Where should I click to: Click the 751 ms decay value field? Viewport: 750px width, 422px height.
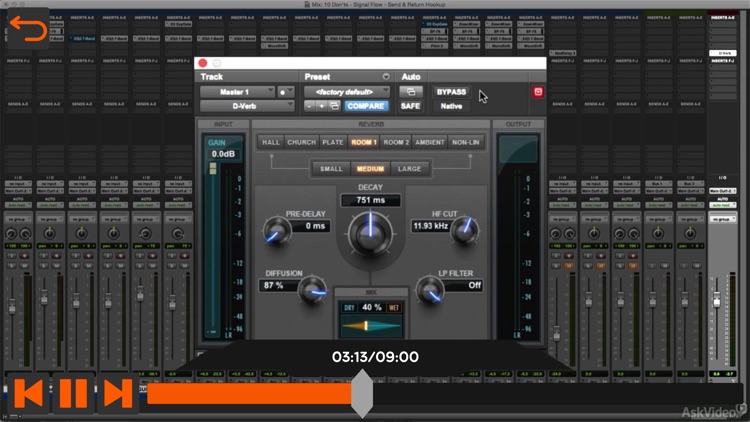(371, 200)
